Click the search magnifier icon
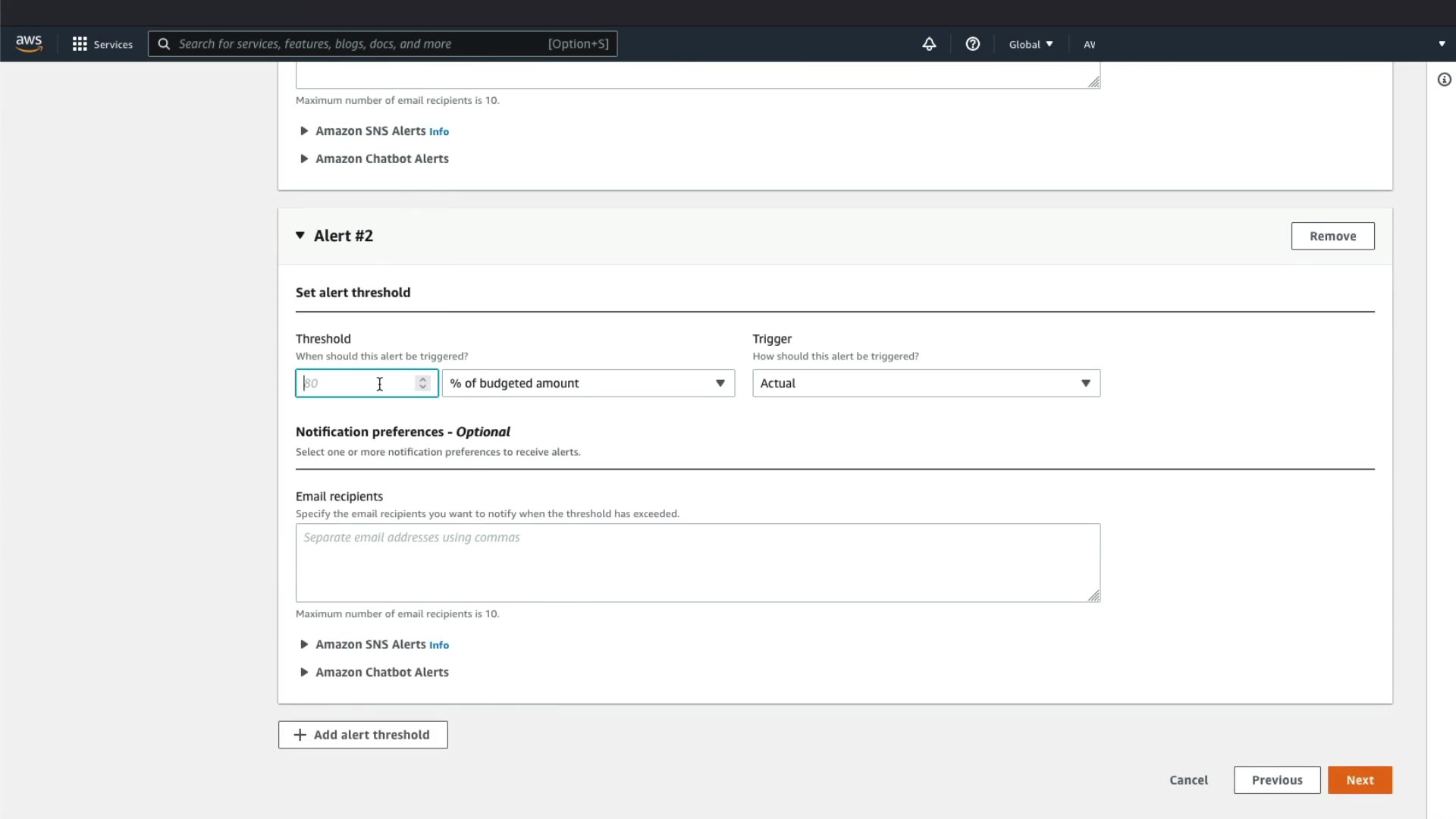The image size is (1456, 819). tap(164, 44)
